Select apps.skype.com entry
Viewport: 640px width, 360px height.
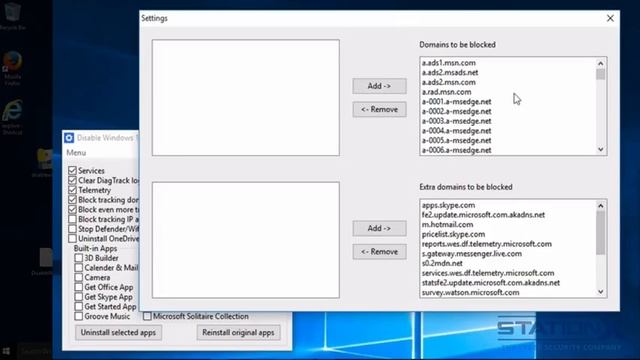click(448, 205)
